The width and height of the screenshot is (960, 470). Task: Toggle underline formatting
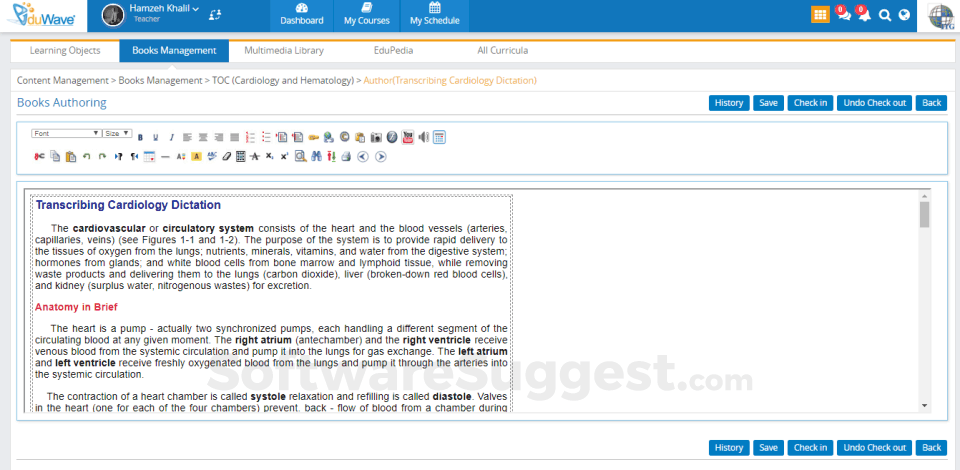156,138
